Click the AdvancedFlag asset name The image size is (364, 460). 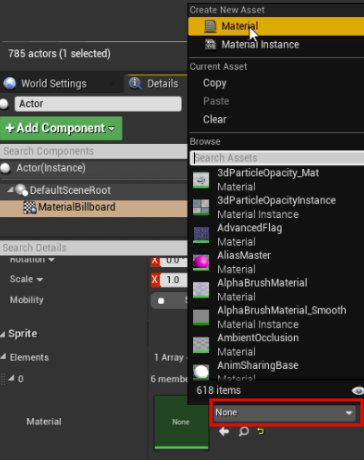[x=250, y=228]
